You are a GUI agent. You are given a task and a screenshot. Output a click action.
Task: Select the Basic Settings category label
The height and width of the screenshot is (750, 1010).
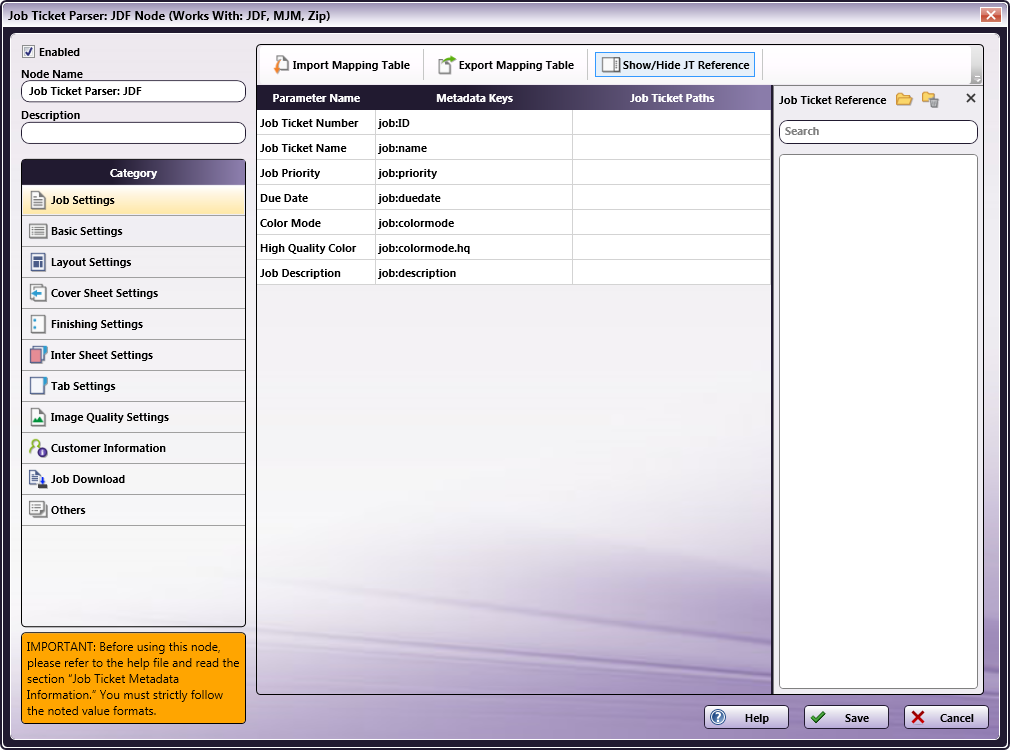(86, 231)
